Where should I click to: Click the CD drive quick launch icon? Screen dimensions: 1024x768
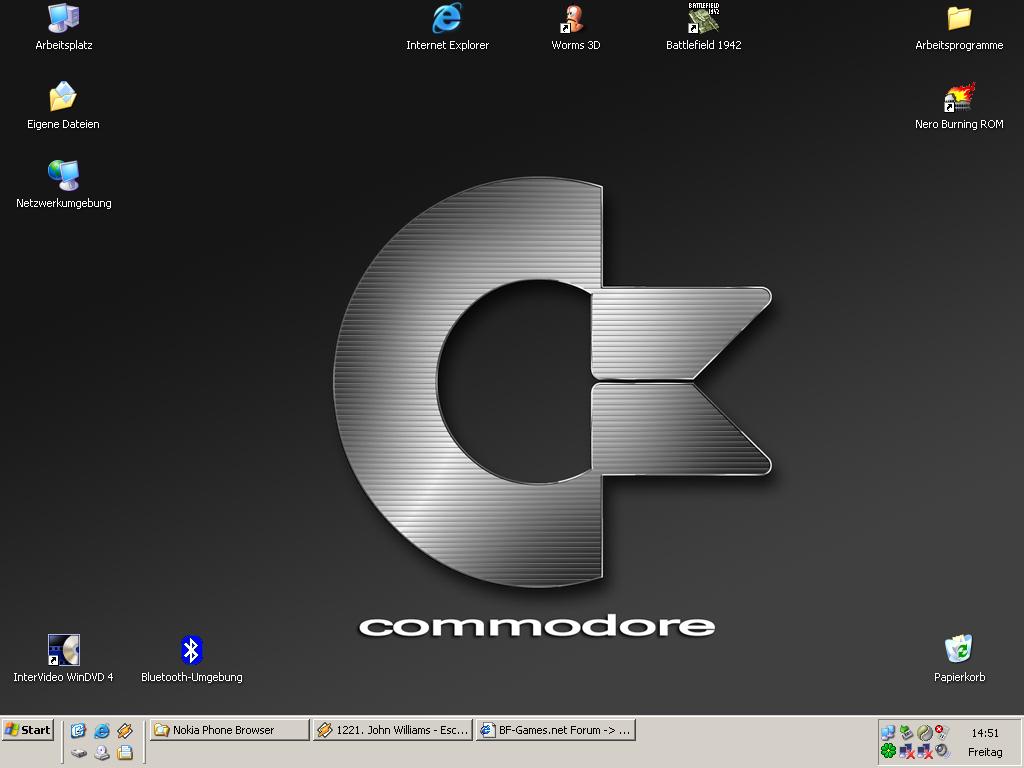point(101,752)
